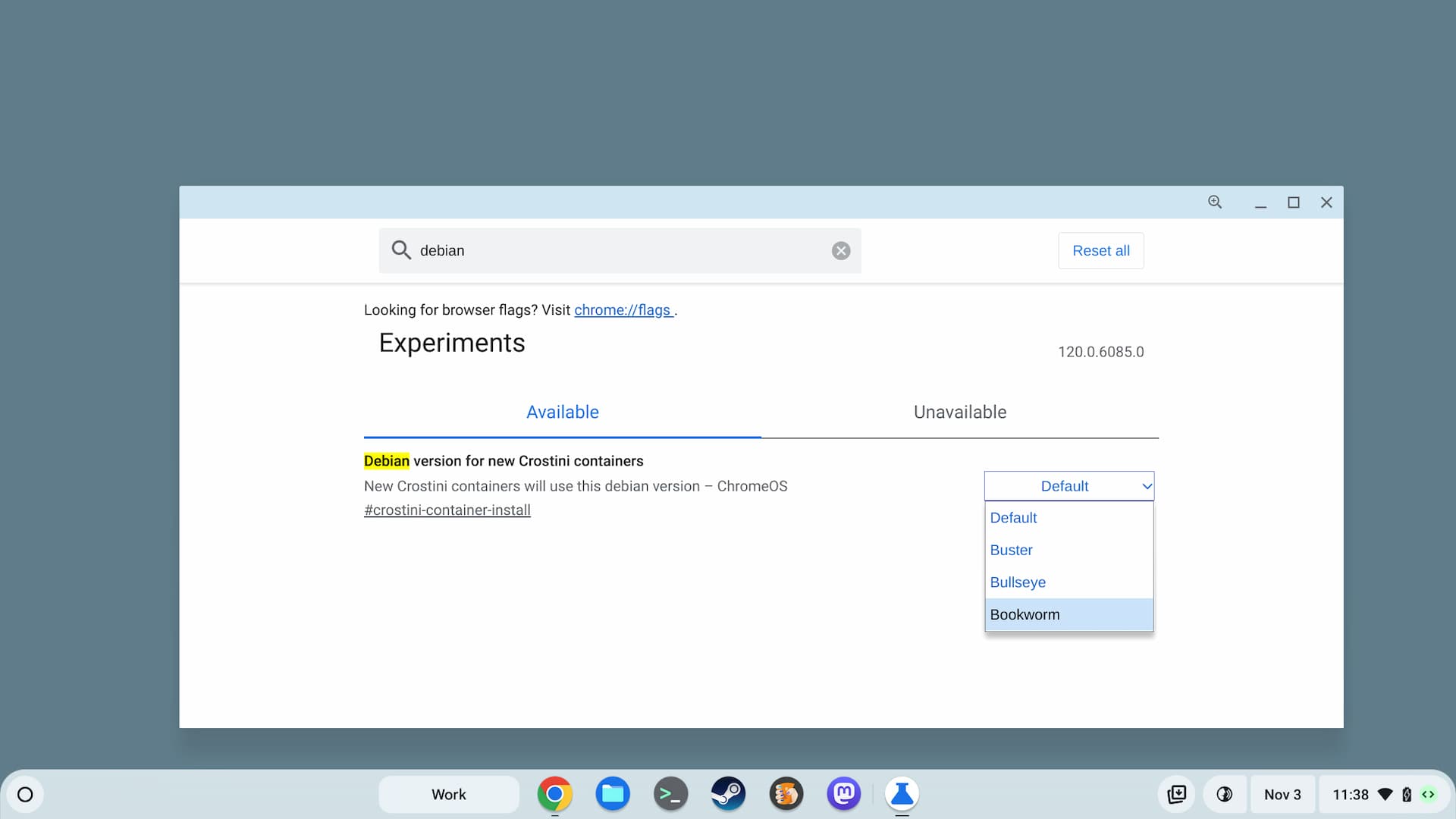Image resolution: width=1456 pixels, height=819 pixels.
Task: Clear the debian search field
Action: (841, 250)
